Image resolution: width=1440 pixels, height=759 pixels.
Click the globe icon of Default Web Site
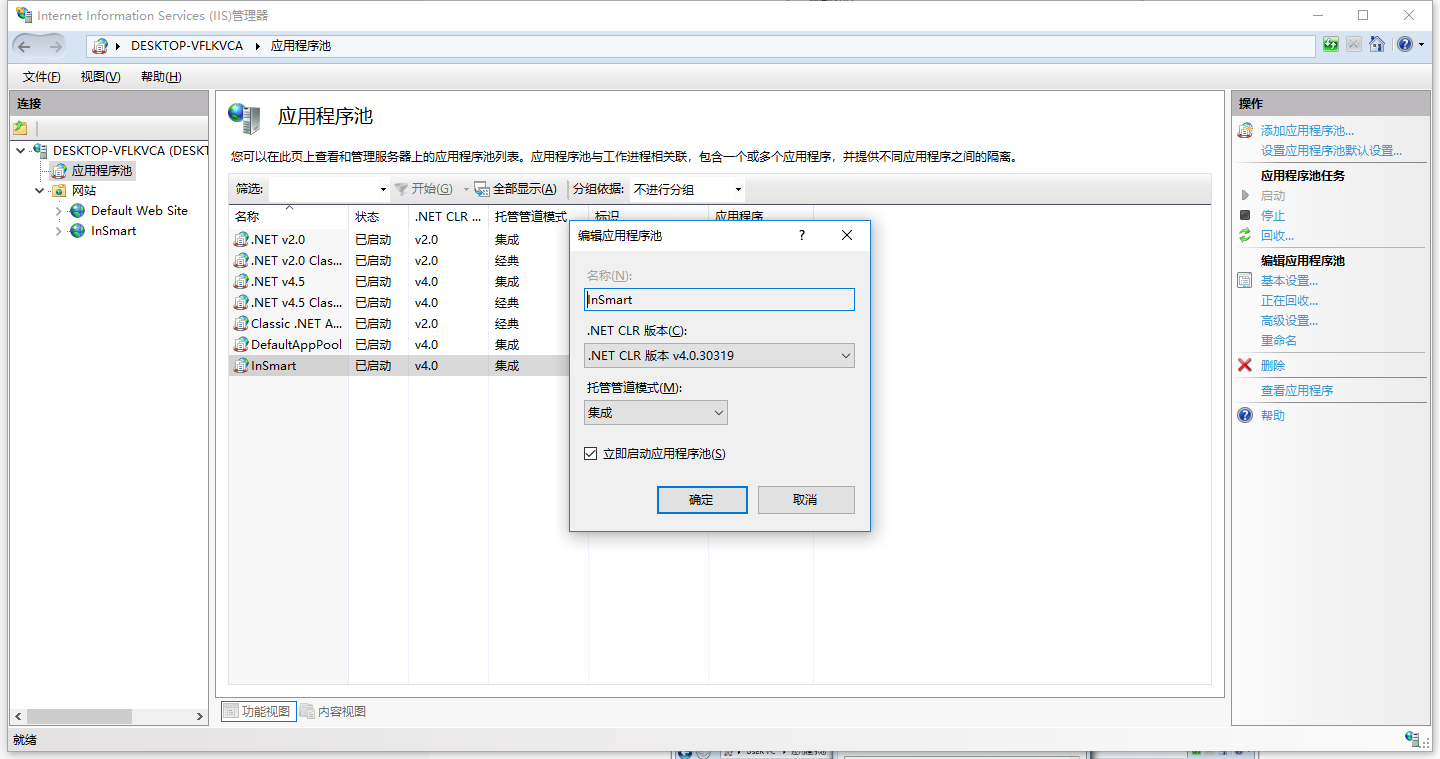click(x=77, y=211)
